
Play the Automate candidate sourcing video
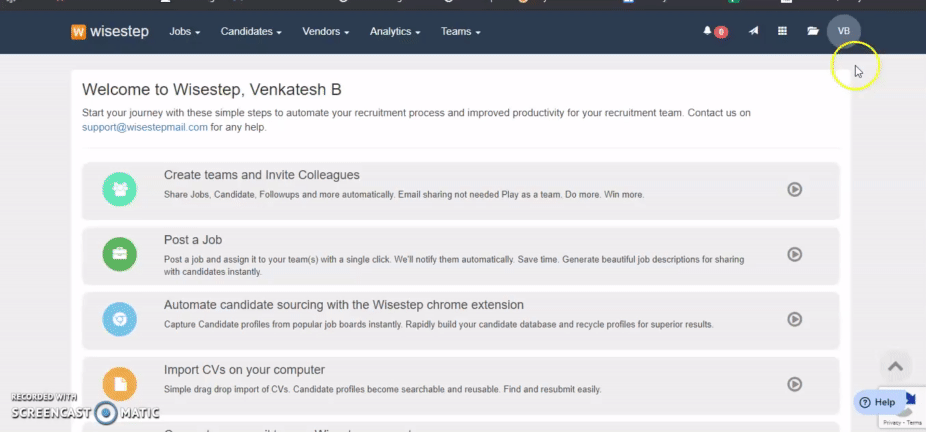[x=794, y=319]
